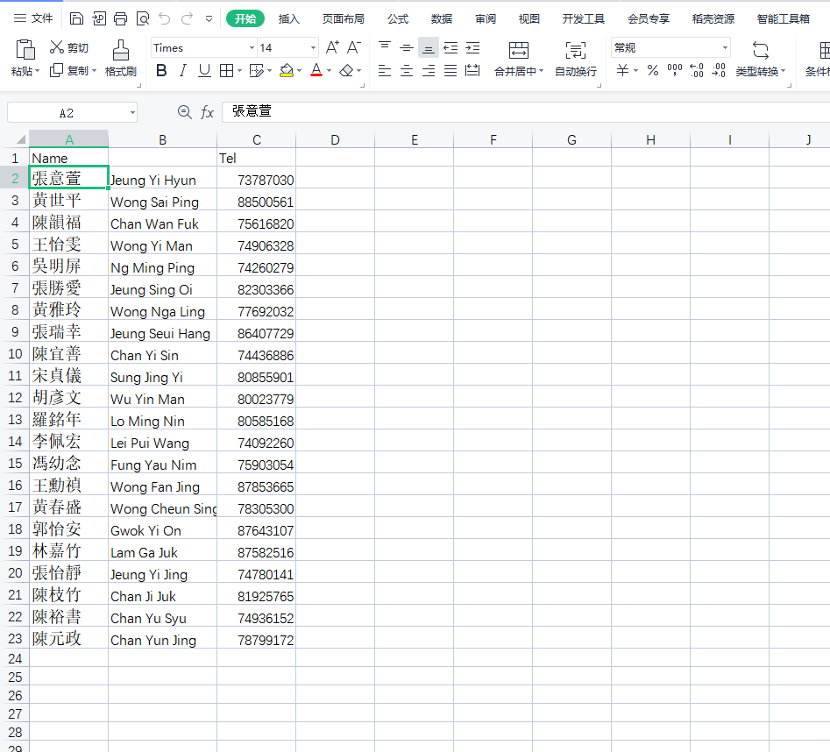Screen dimensions: 830x752
Task: Toggle Bold formatting
Action: pyautogui.click(x=161, y=70)
